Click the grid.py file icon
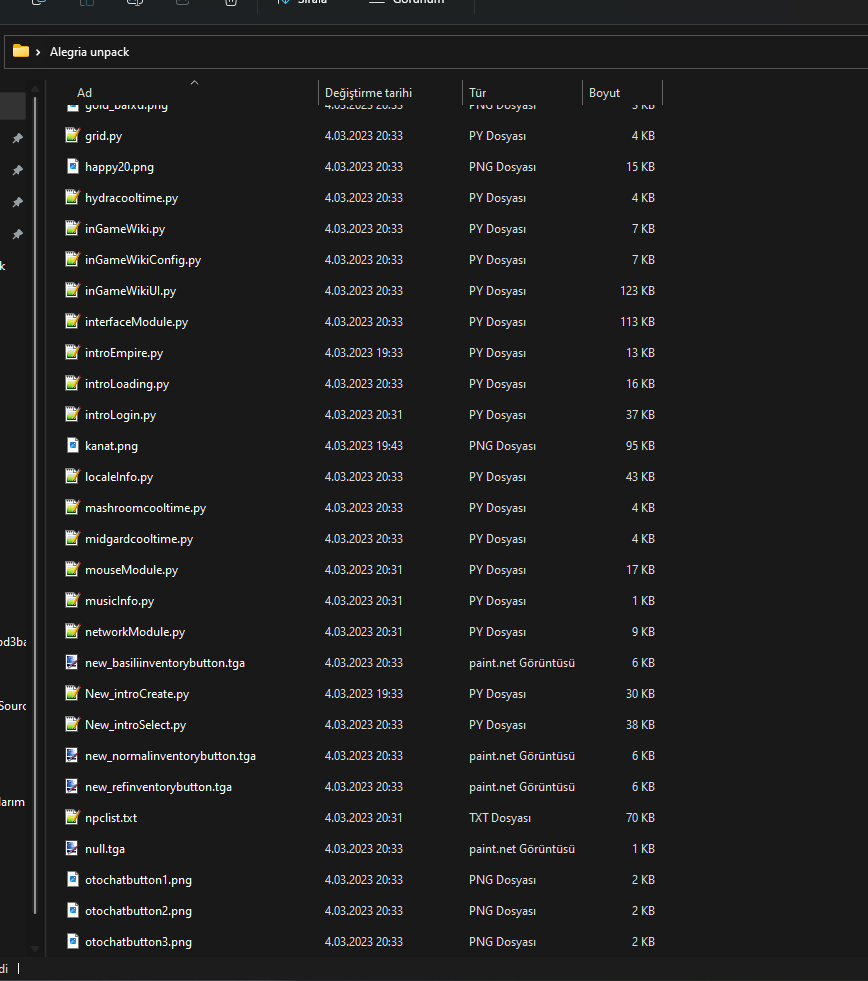The image size is (868, 981). tap(73, 135)
